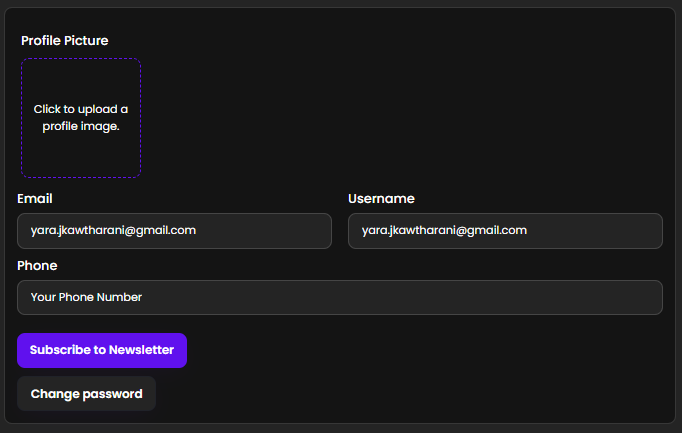
Task: Focus the Username input field
Action: click(505, 231)
